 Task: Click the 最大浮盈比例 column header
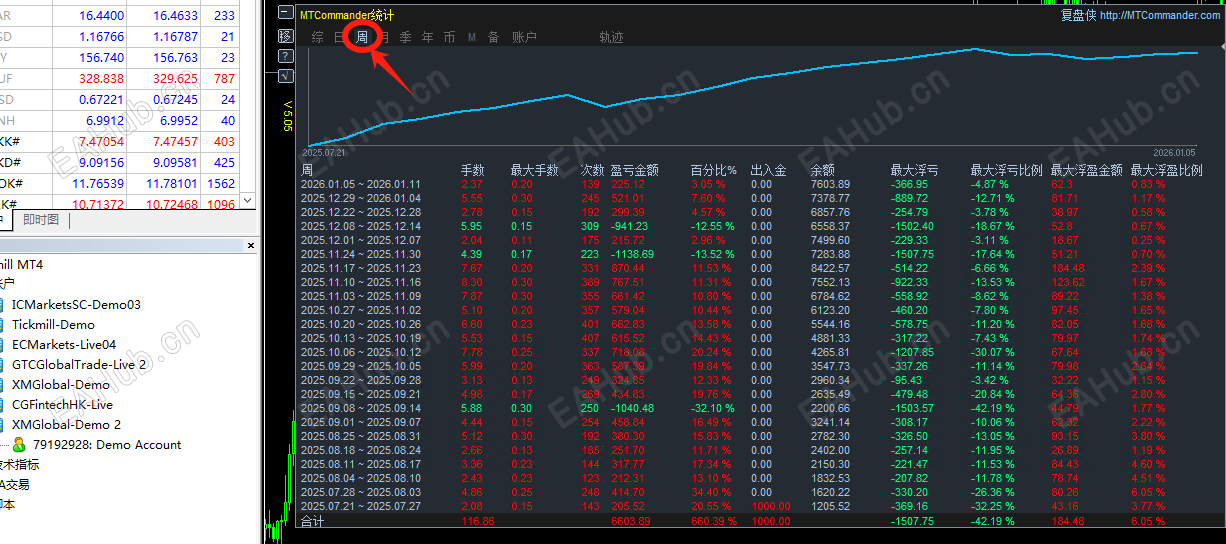point(1166,170)
